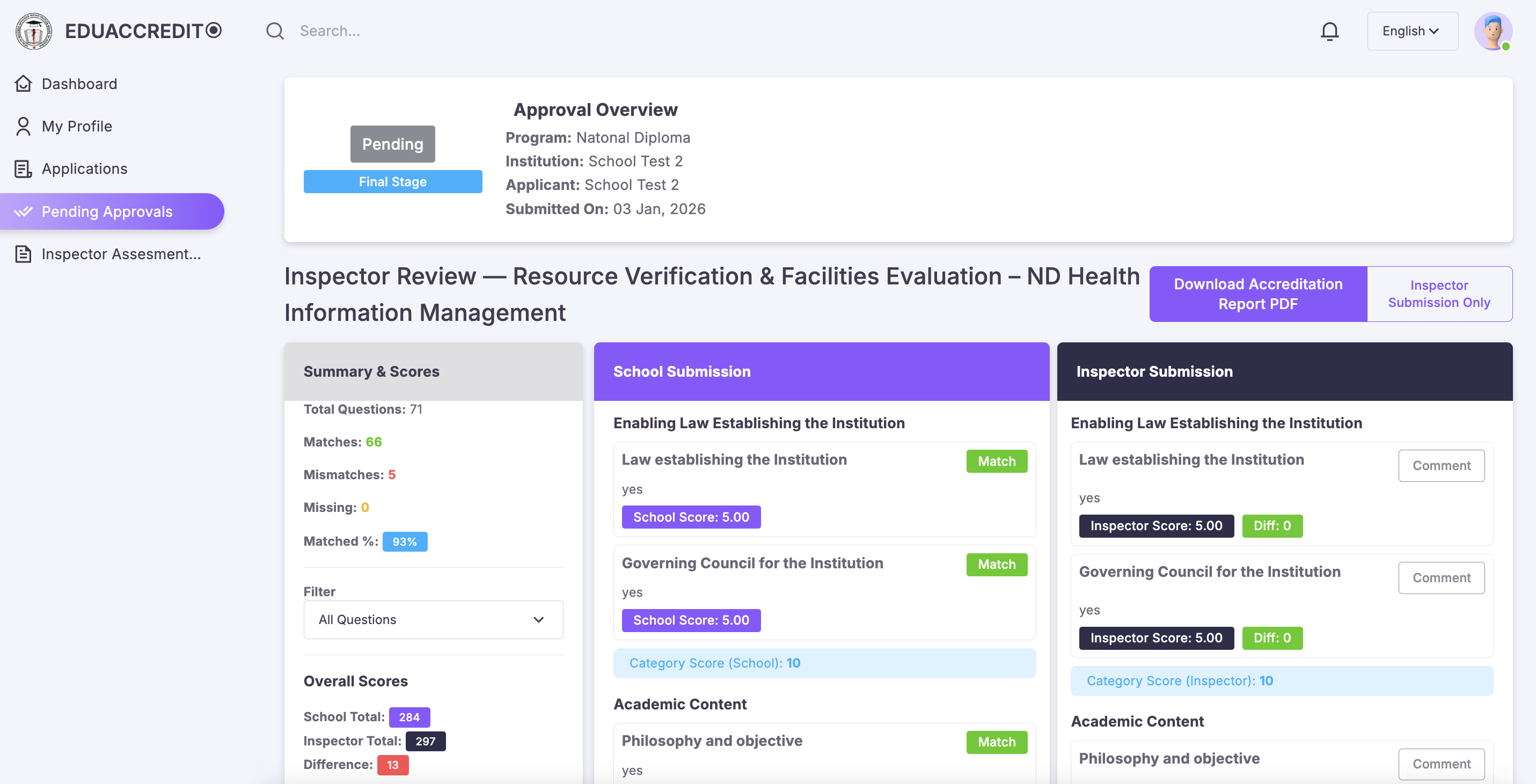Select Pending Approvals in the sidebar
This screenshot has width=1536, height=784.
(x=112, y=211)
